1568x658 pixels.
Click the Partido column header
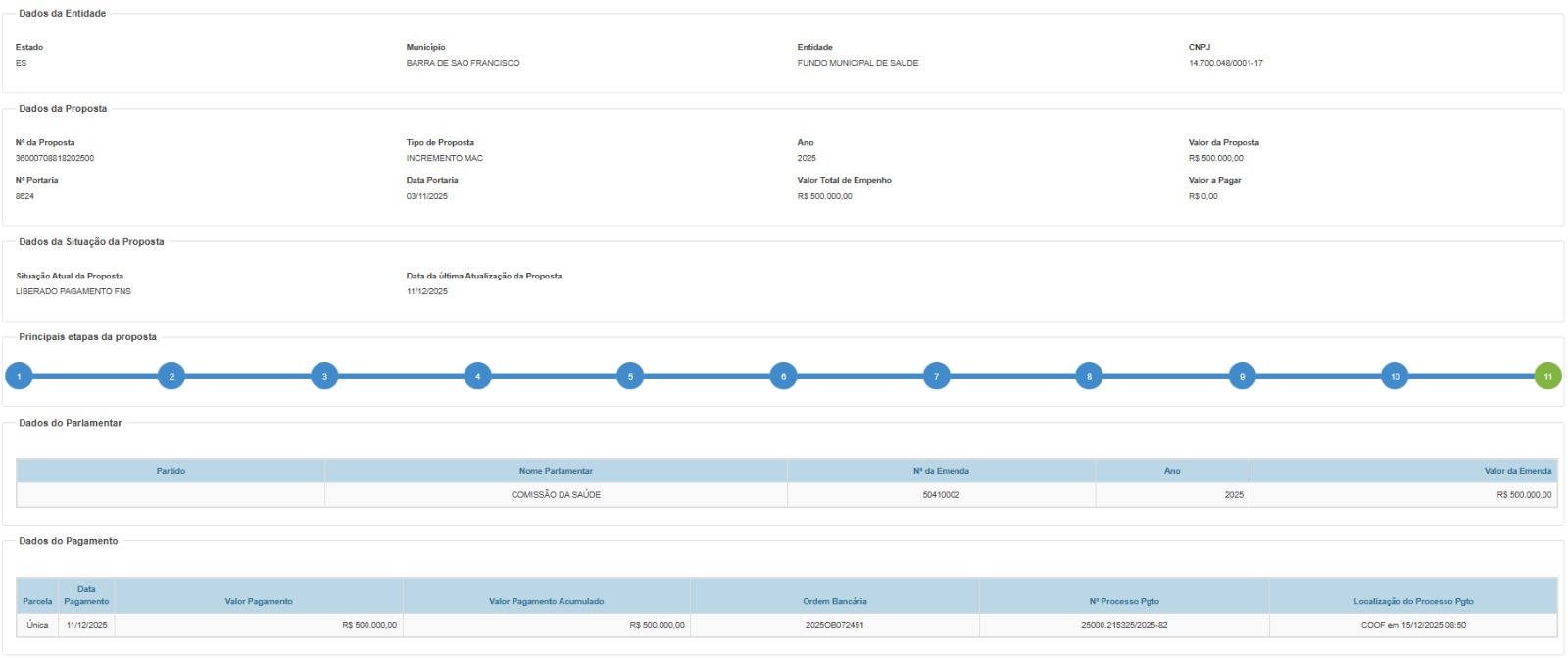[171, 471]
